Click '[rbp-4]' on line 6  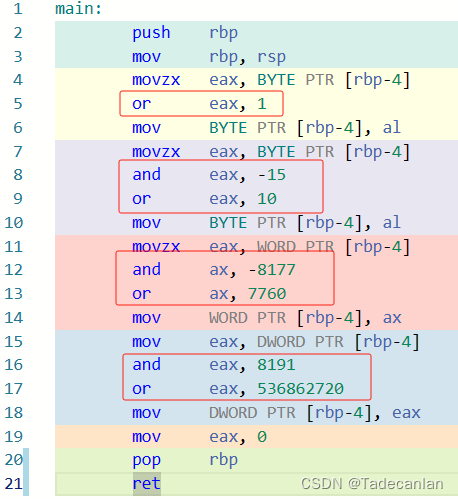pos(329,128)
